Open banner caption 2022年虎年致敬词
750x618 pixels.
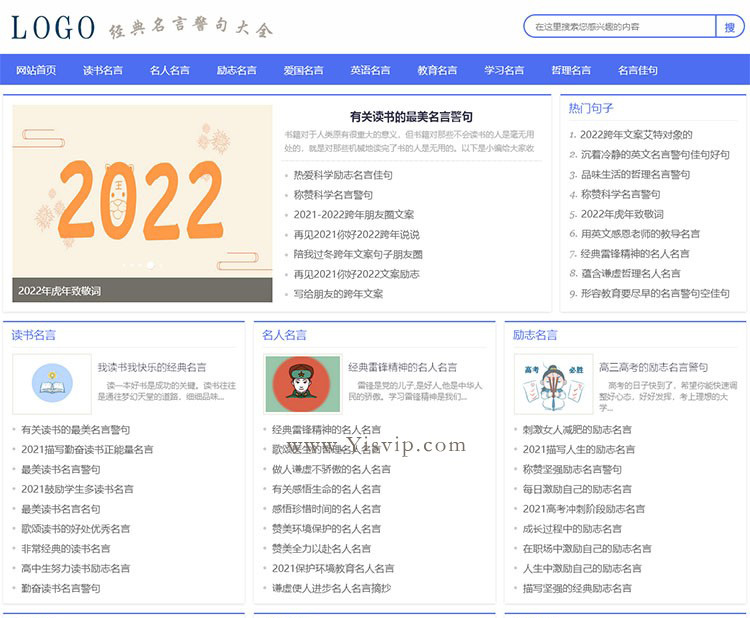(x=60, y=291)
